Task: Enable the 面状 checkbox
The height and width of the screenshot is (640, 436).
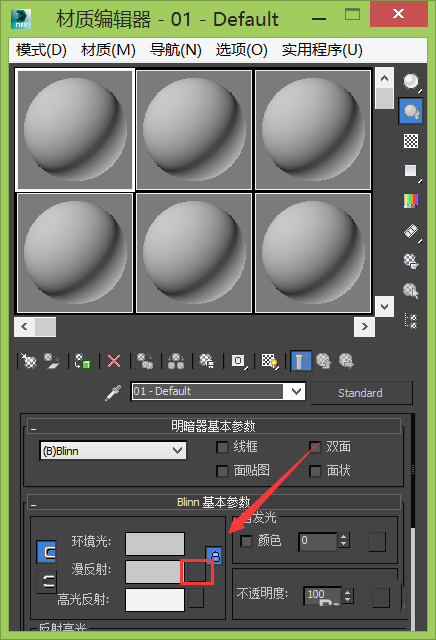Action: (x=315, y=471)
